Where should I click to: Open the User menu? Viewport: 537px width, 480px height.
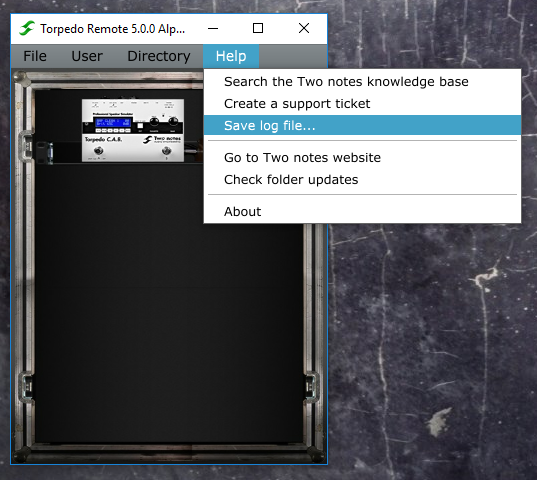(x=87, y=56)
